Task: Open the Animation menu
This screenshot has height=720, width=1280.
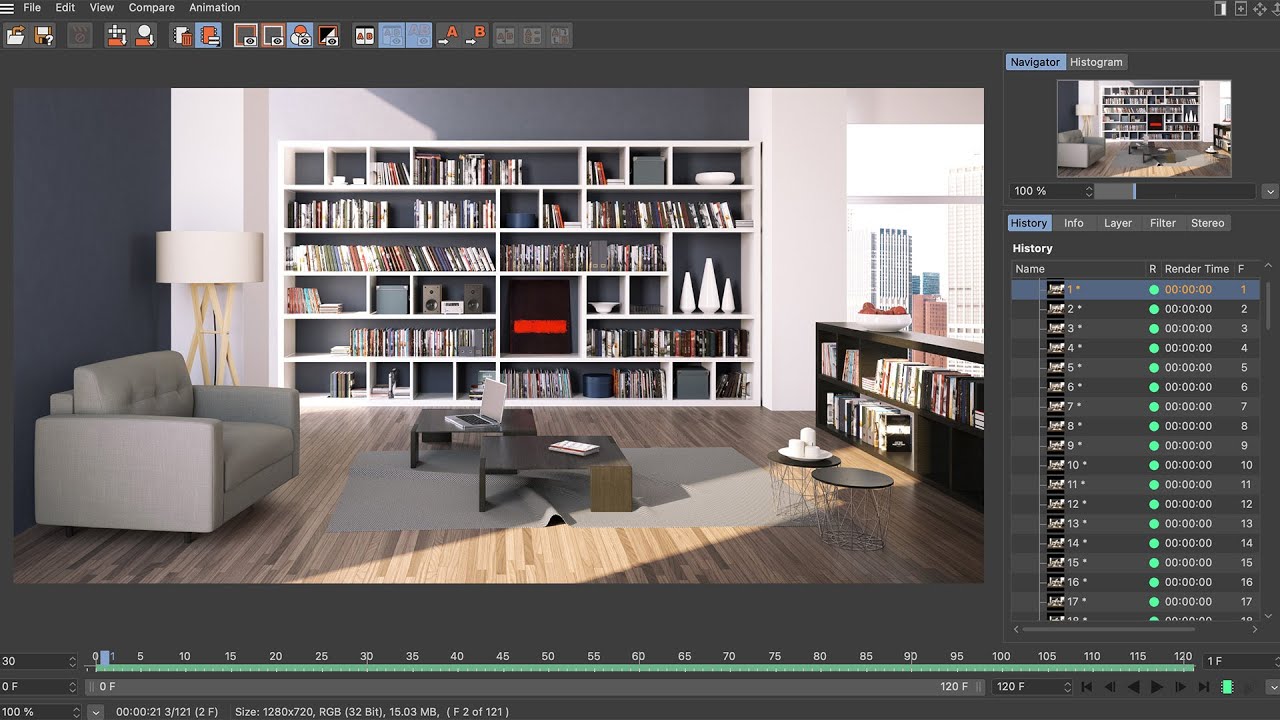Action: [x=215, y=7]
